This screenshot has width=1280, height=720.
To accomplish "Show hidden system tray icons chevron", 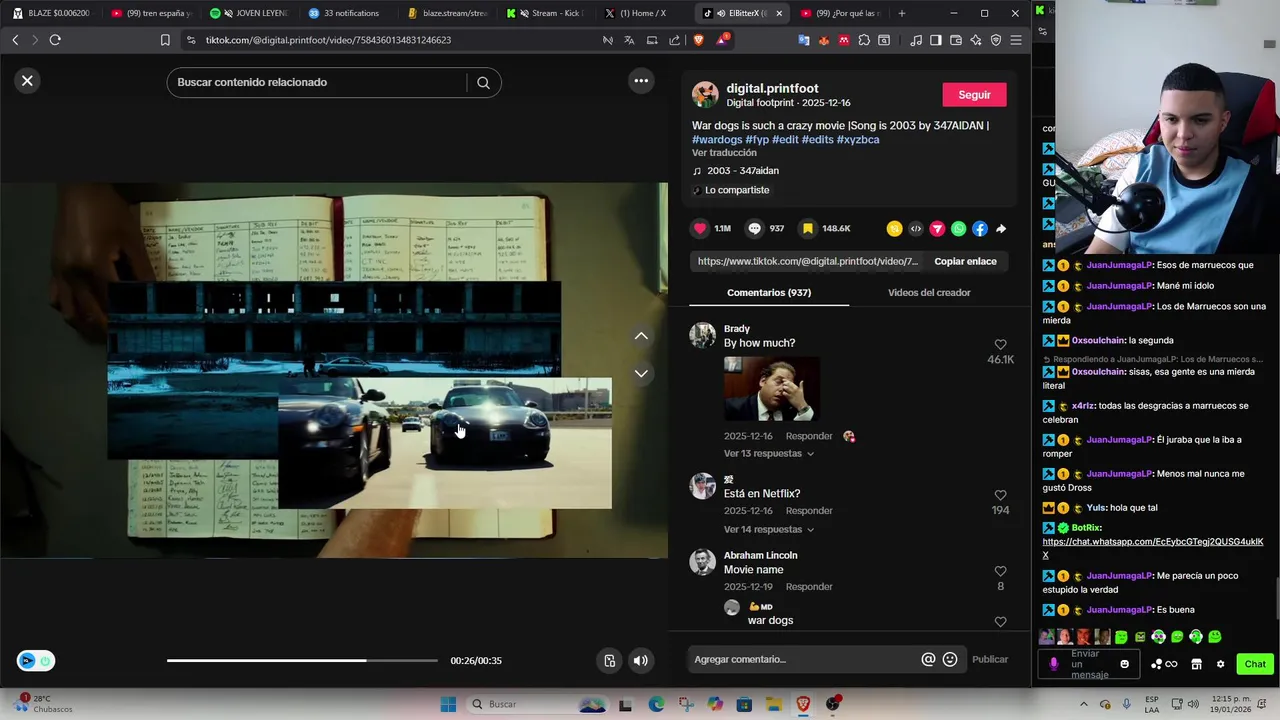I will coord(1083,704).
